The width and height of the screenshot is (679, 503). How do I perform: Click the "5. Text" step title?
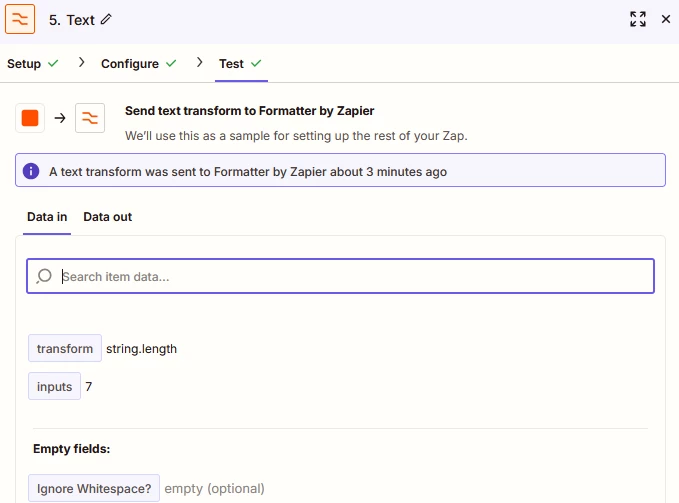pos(71,20)
